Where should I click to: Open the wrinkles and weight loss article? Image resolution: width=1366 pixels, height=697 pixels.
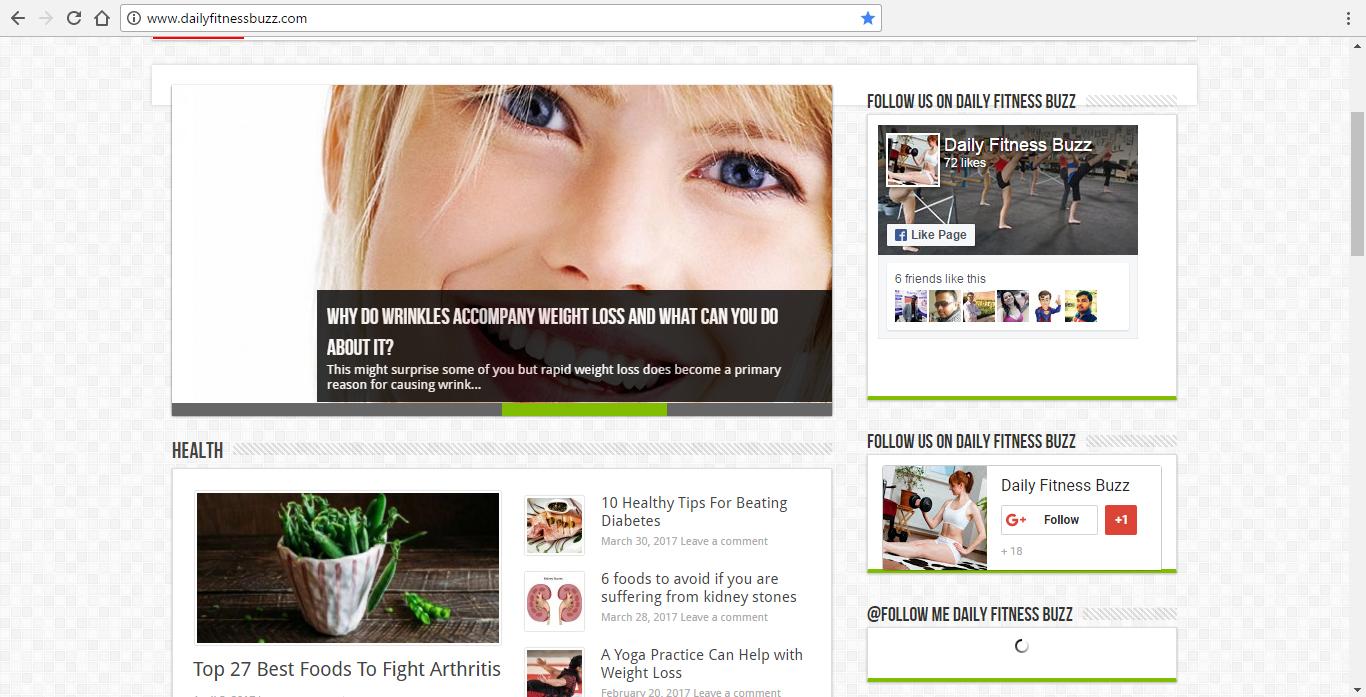[551, 316]
